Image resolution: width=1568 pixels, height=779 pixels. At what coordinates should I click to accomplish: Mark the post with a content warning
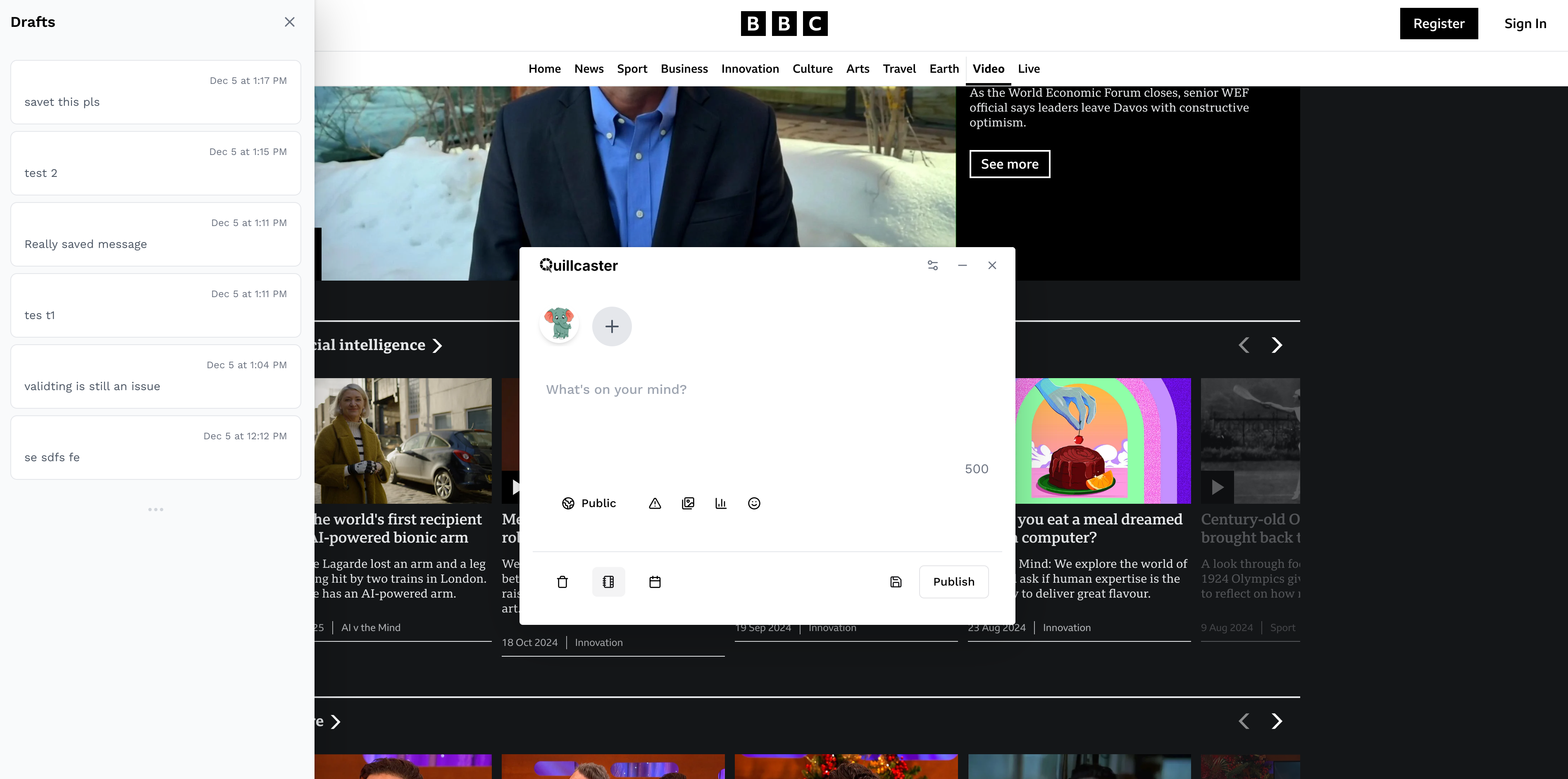coord(654,503)
